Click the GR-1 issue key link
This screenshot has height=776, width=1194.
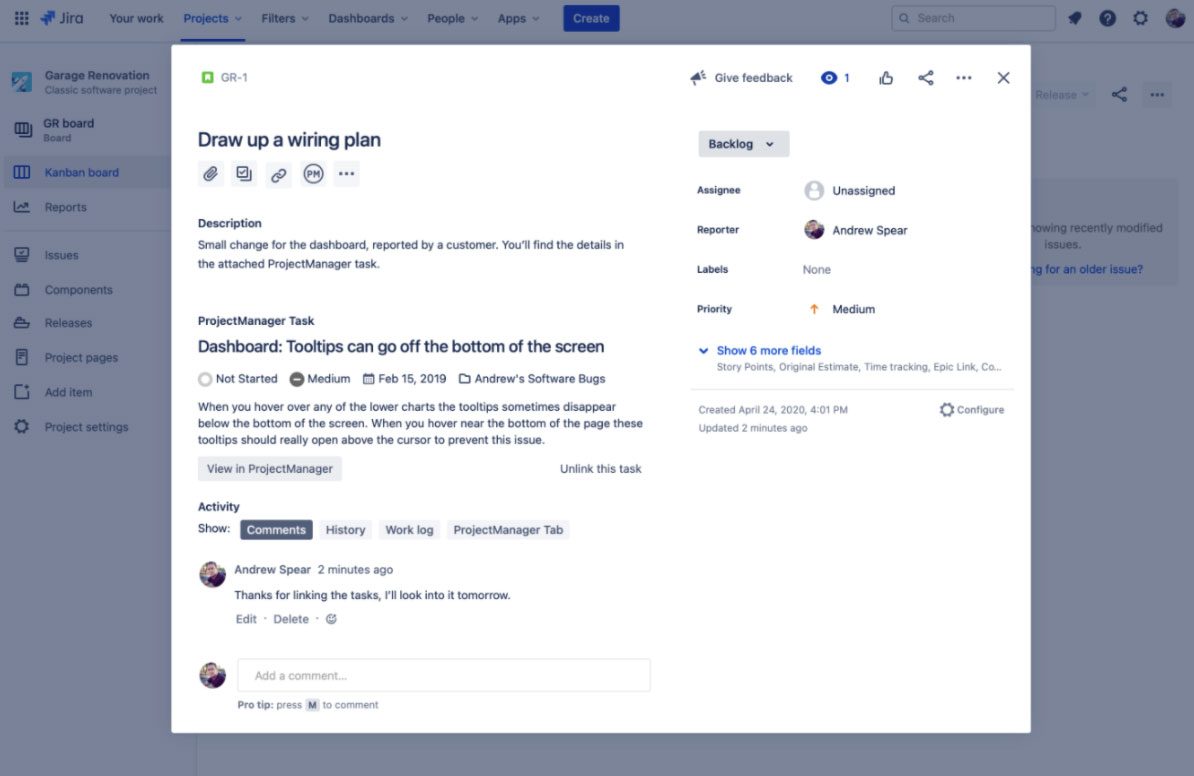click(234, 77)
